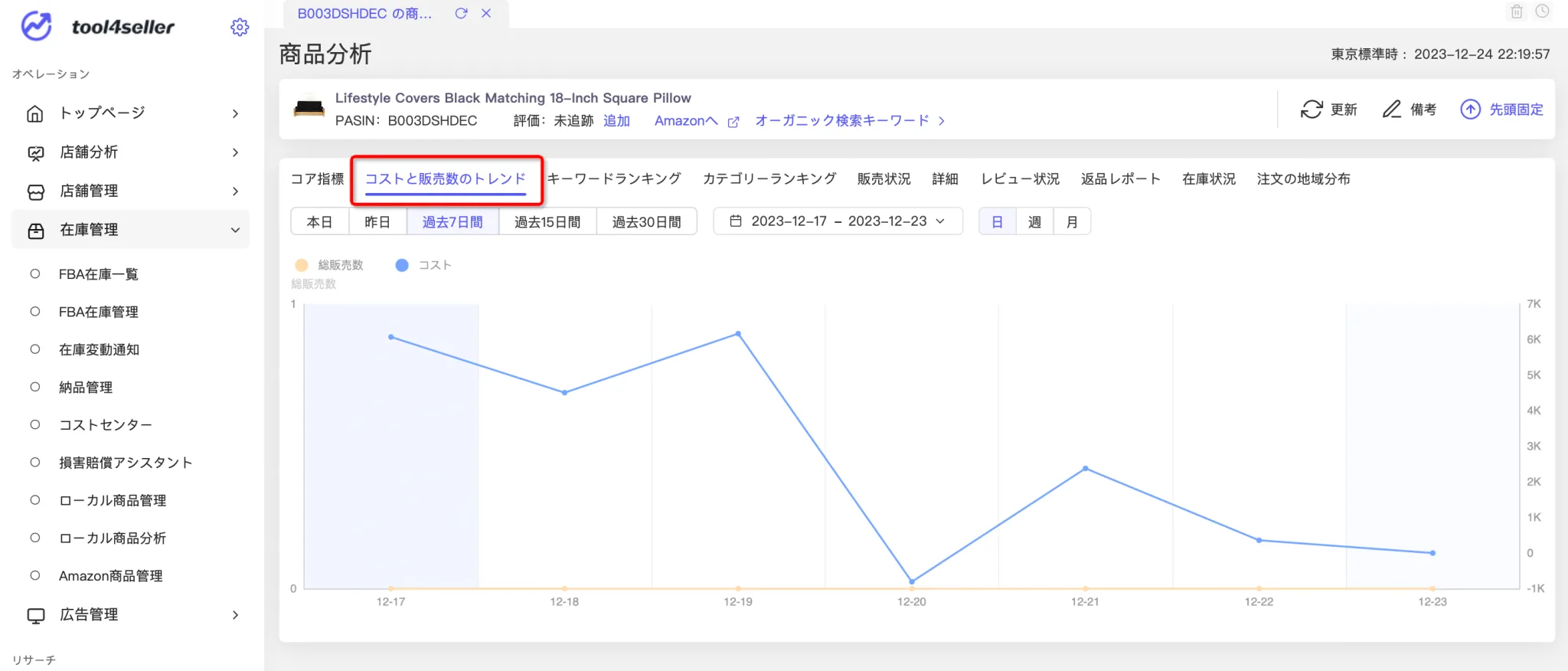Switch granularity to 日
The image size is (1568, 671).
(x=997, y=221)
